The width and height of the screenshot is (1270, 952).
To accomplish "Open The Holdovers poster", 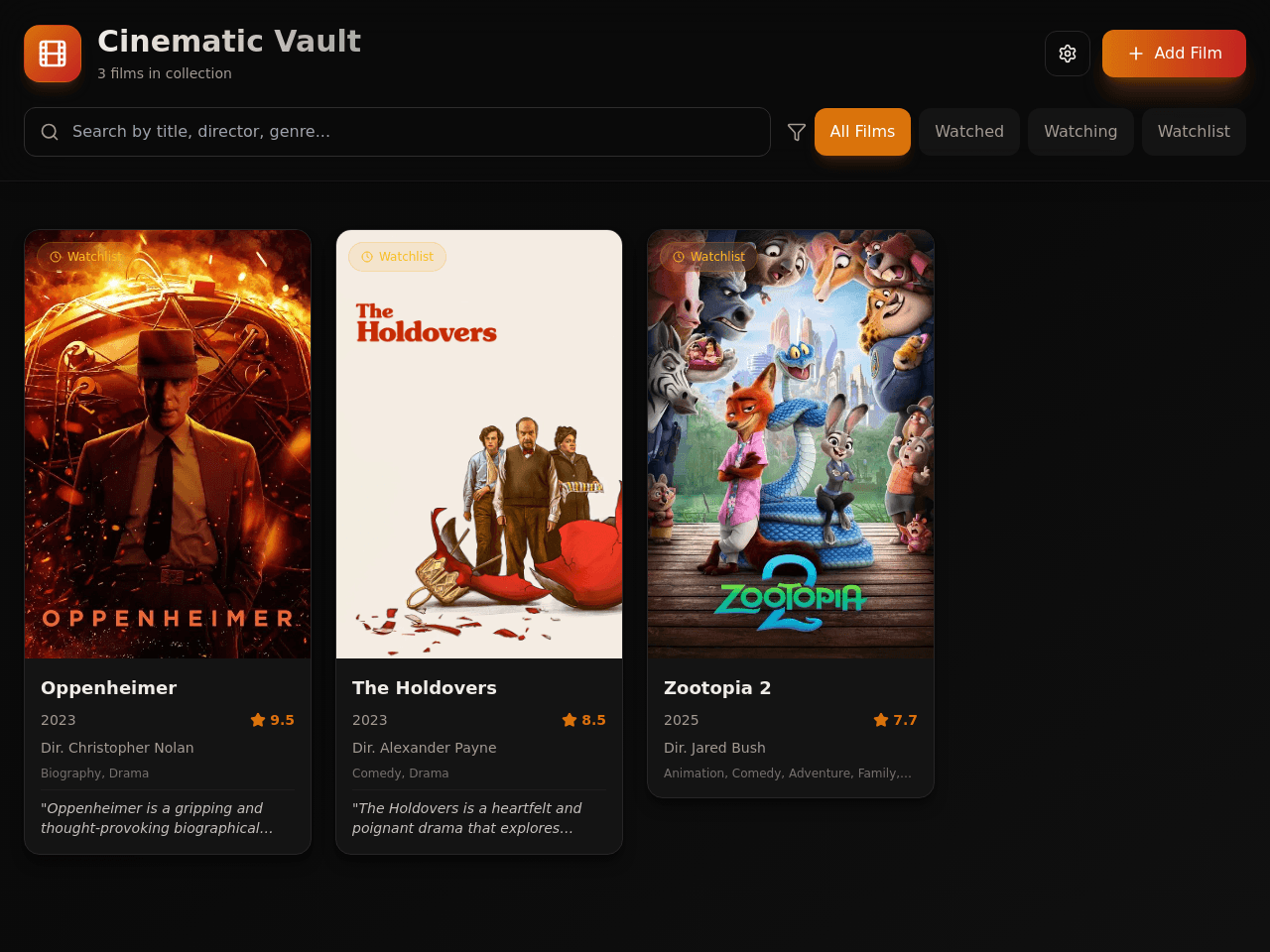I will 479,444.
